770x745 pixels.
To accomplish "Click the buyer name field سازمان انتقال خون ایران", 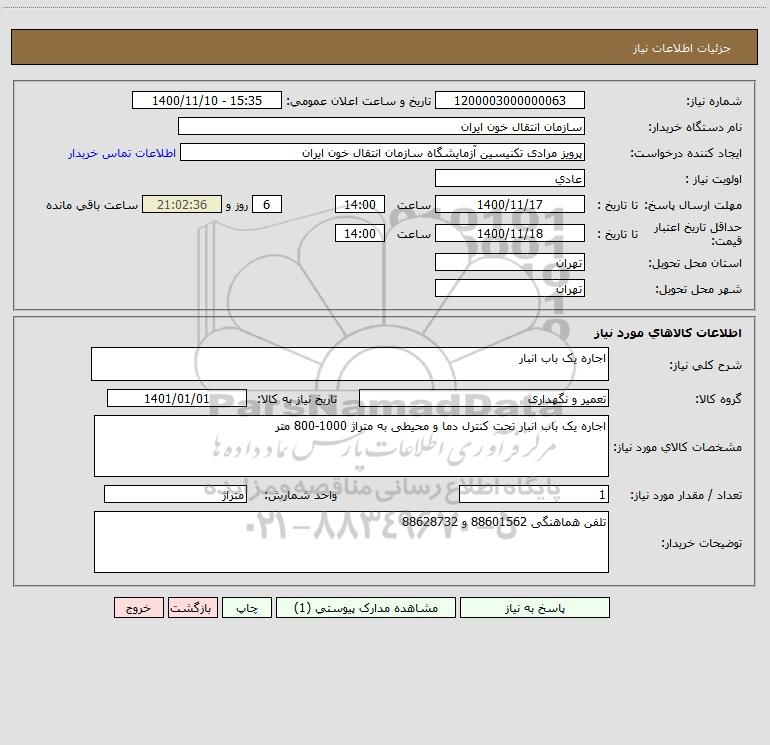I will pyautogui.click(x=382, y=127).
